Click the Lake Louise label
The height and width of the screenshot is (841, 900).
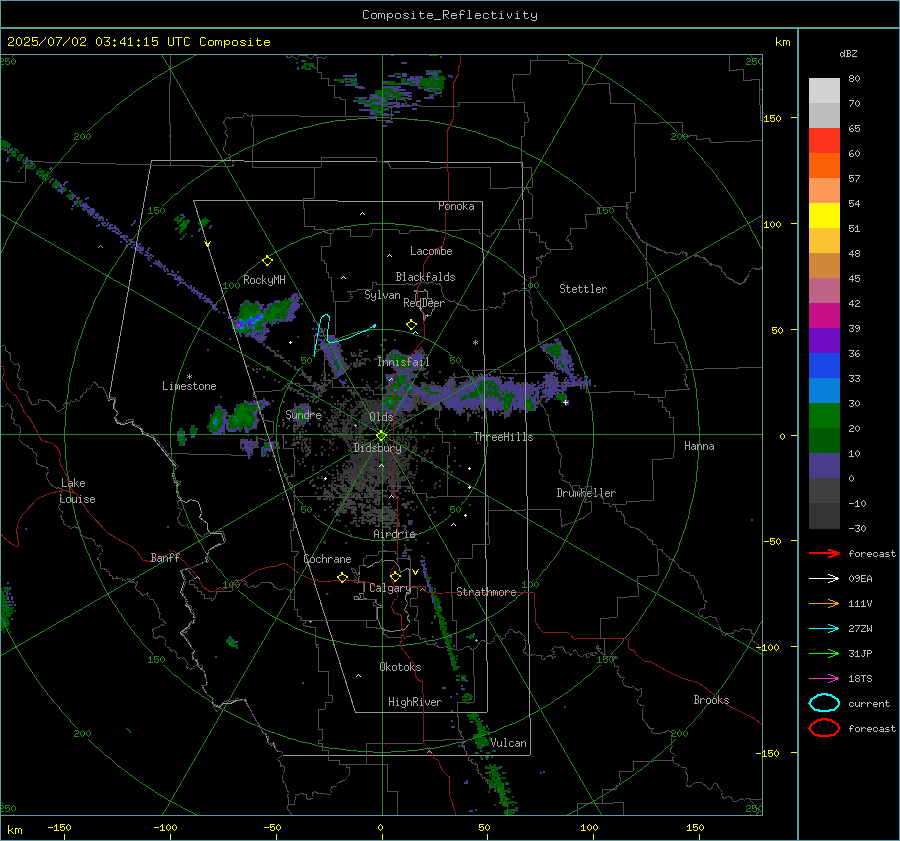click(x=77, y=491)
